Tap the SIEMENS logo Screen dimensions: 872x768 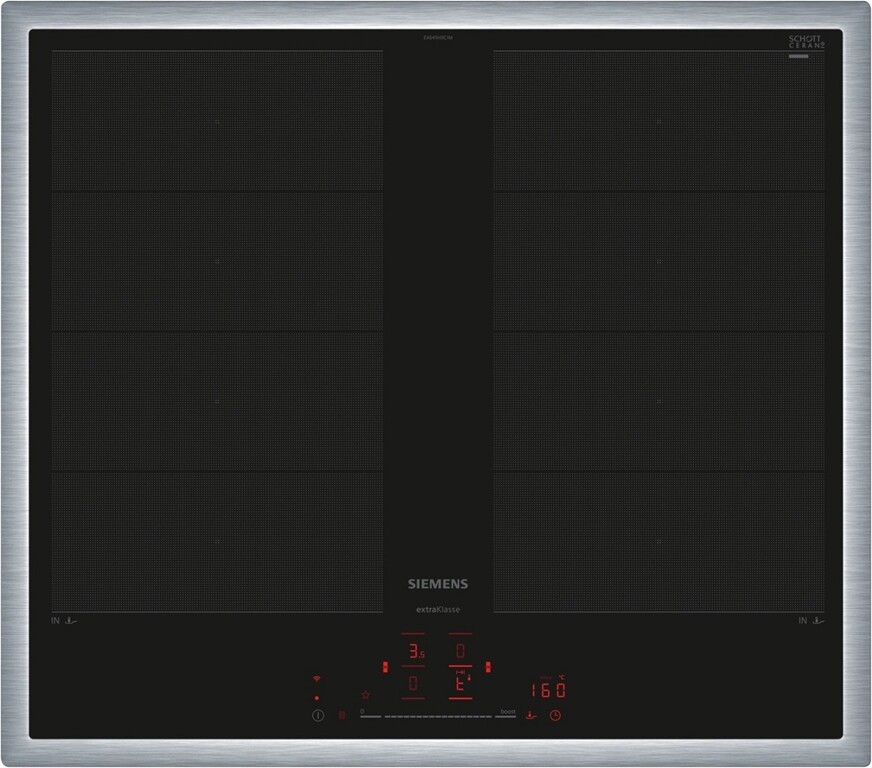pyautogui.click(x=438, y=584)
